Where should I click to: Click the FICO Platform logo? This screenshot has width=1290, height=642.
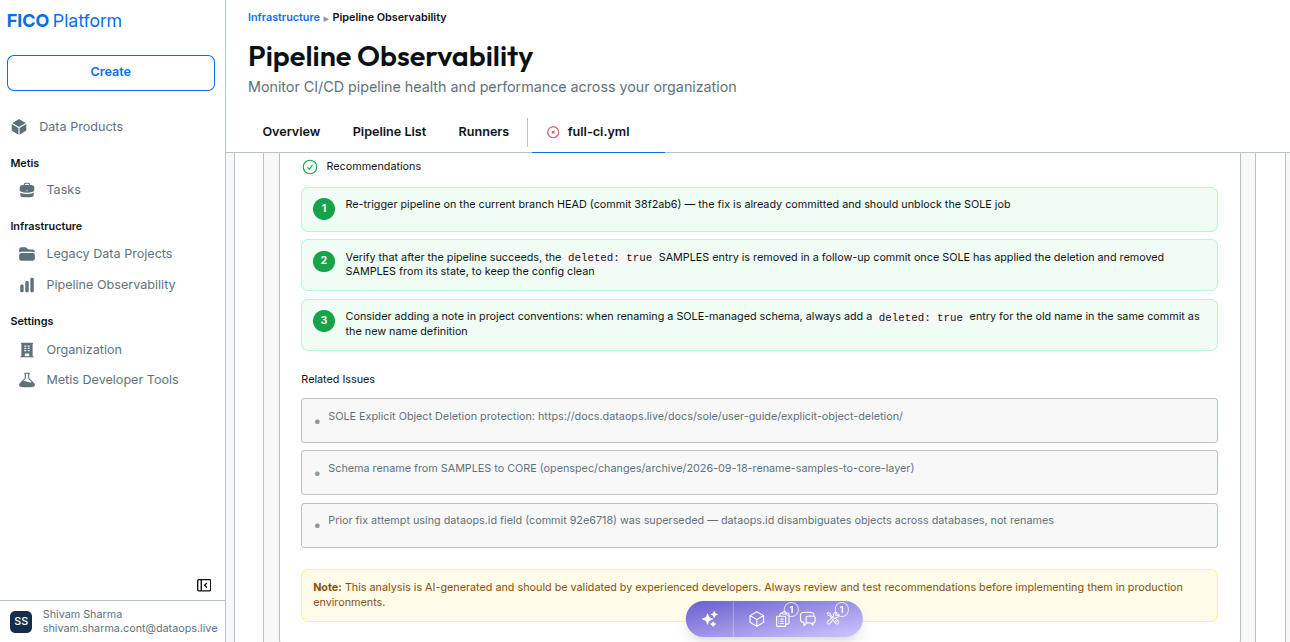click(x=64, y=21)
